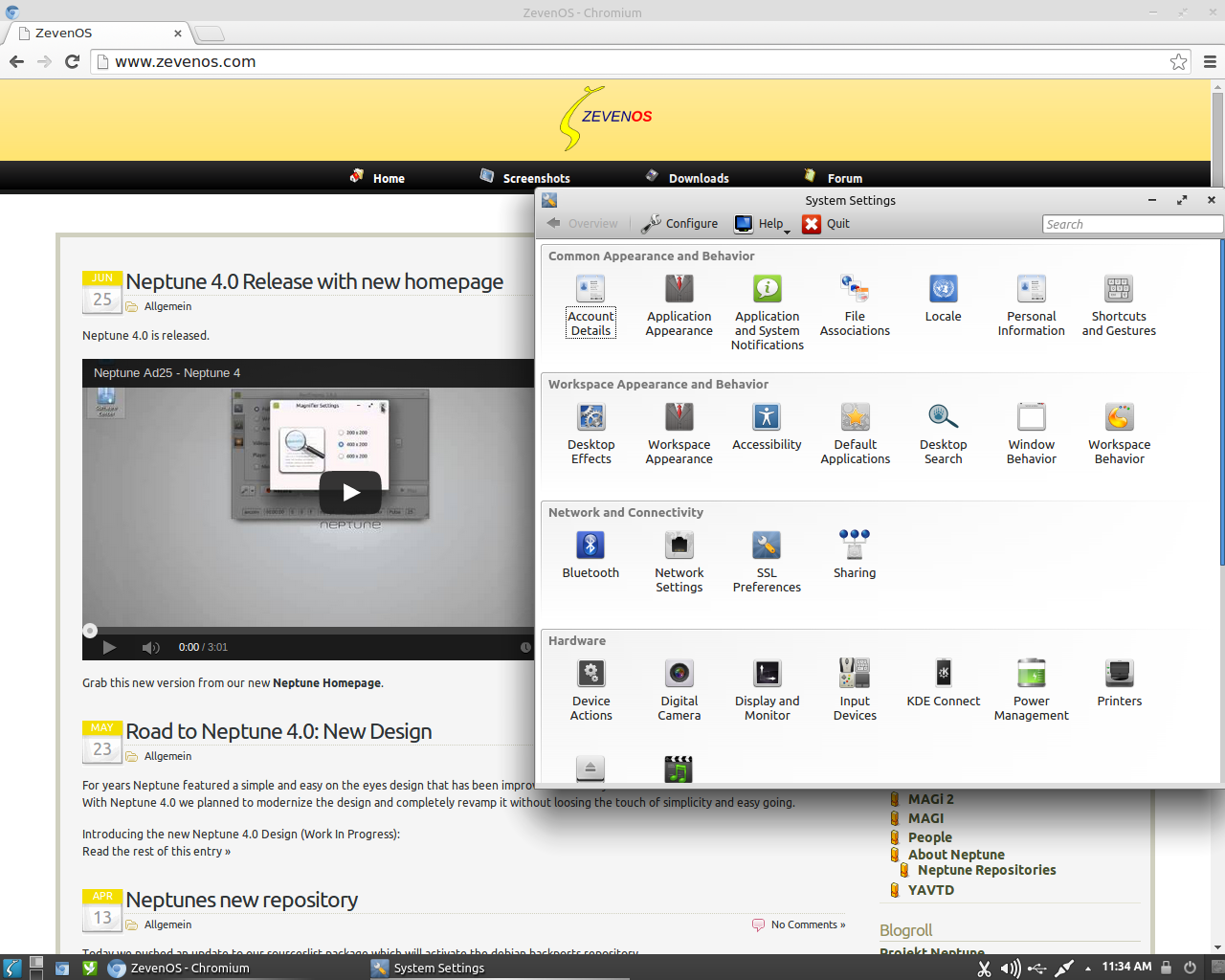Open Account Details in System Settings
Screen dimensions: 1225x980
pyautogui.click(x=590, y=304)
